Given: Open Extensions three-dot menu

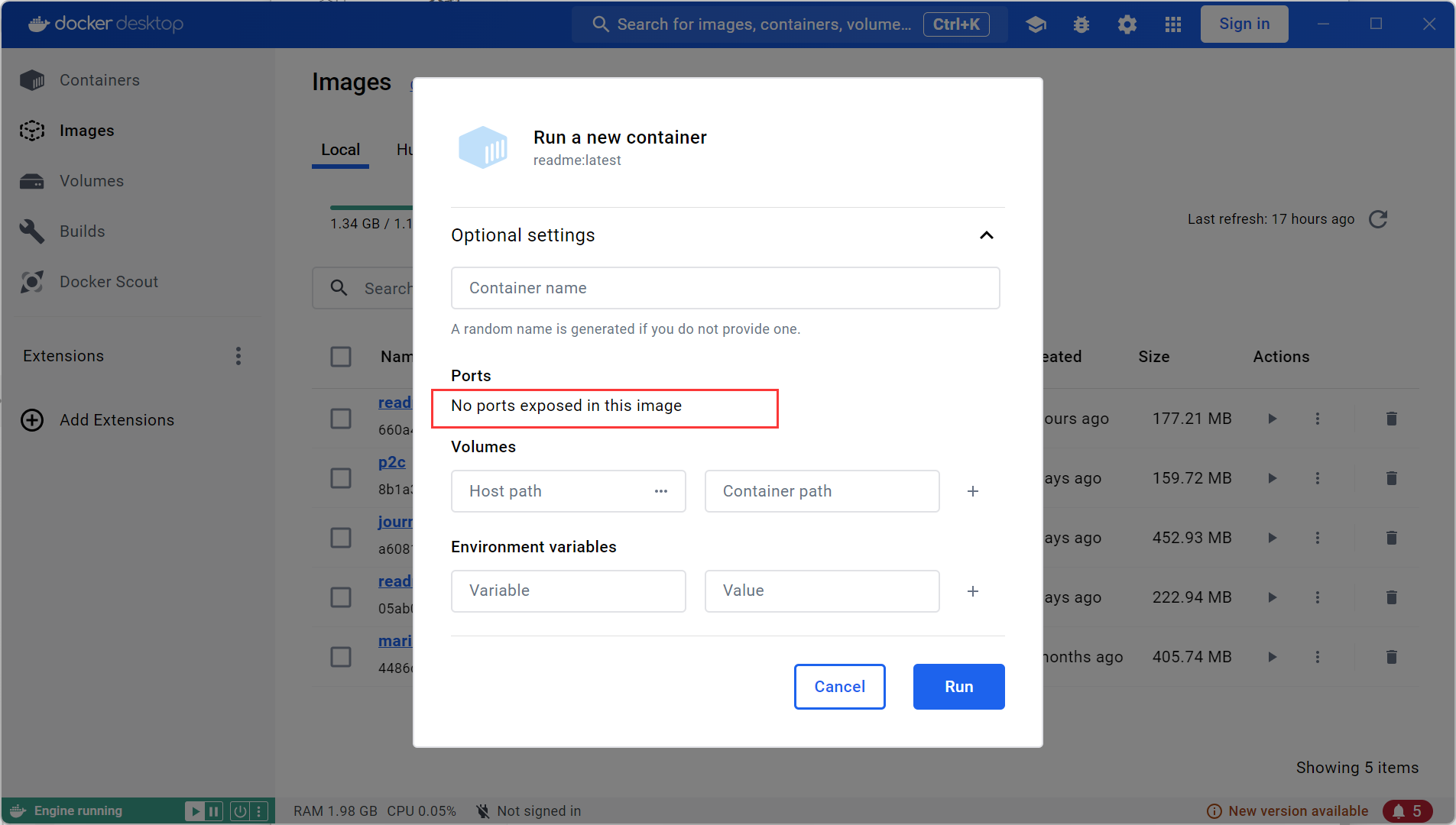Looking at the screenshot, I should coord(238,356).
